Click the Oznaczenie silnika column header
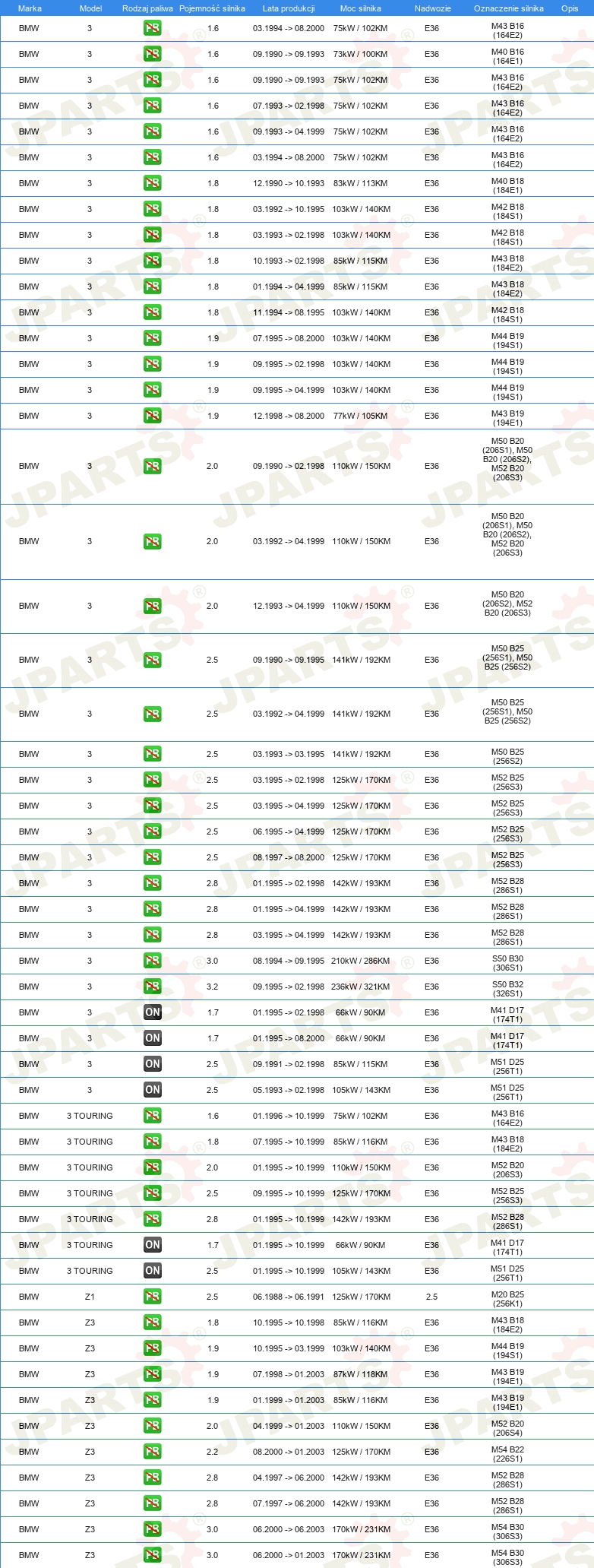594x1568 pixels. click(x=508, y=8)
